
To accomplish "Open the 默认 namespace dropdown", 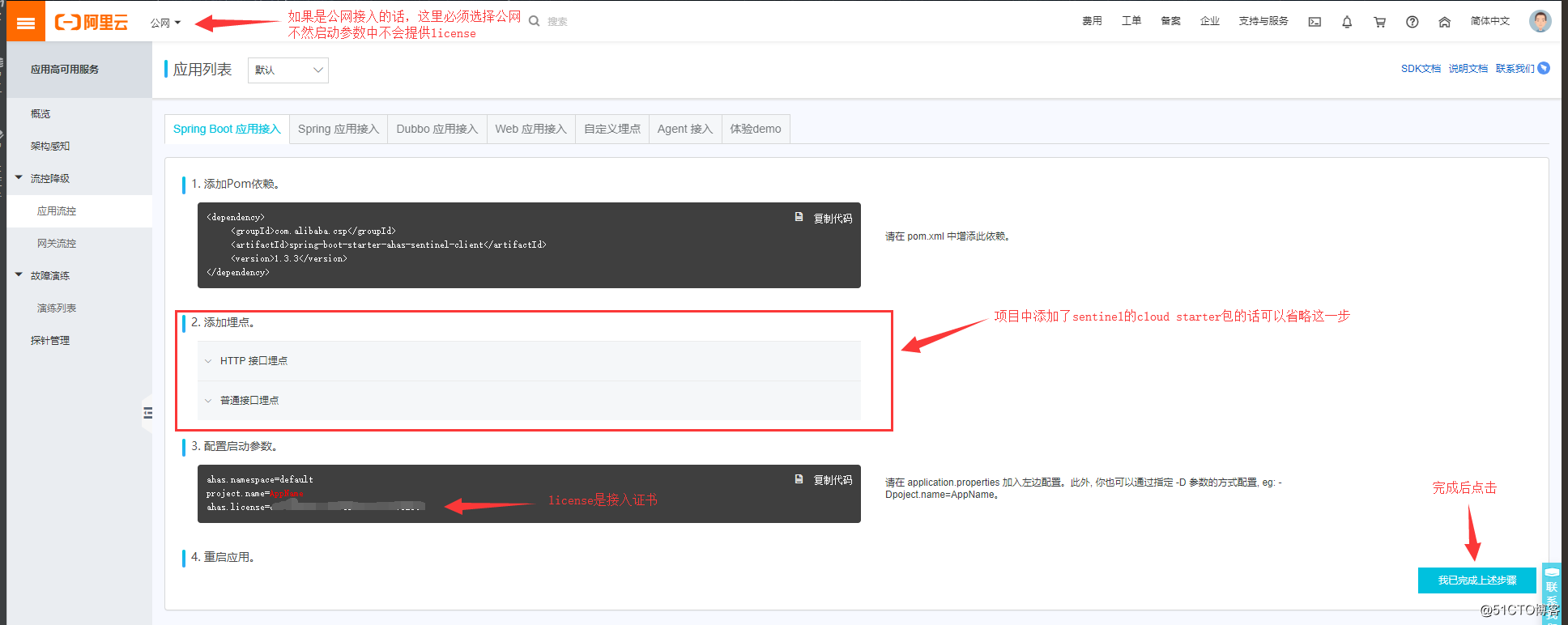I will [x=288, y=70].
